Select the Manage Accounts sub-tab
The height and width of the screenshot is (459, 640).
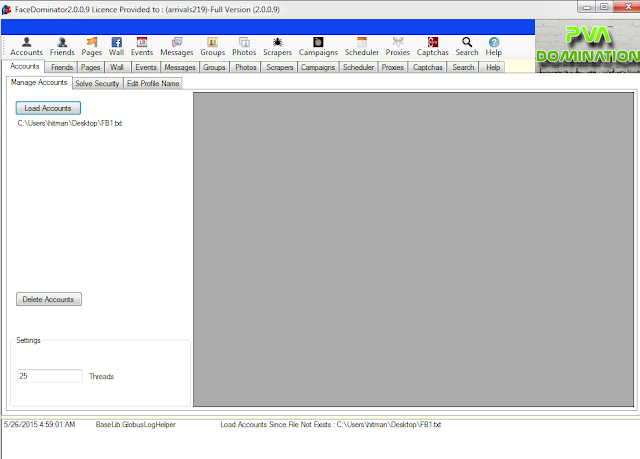39,82
